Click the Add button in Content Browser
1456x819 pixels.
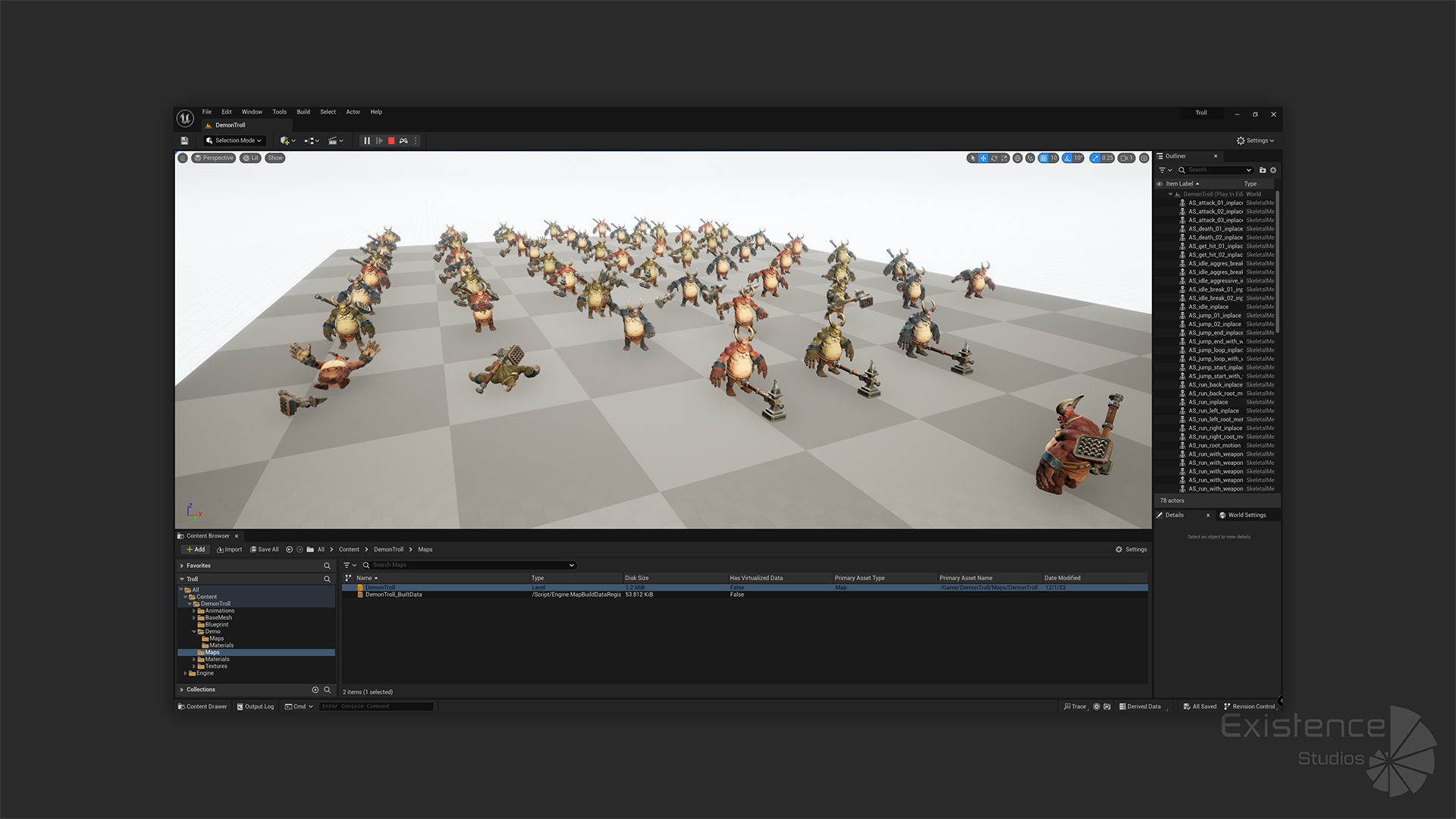coord(196,550)
